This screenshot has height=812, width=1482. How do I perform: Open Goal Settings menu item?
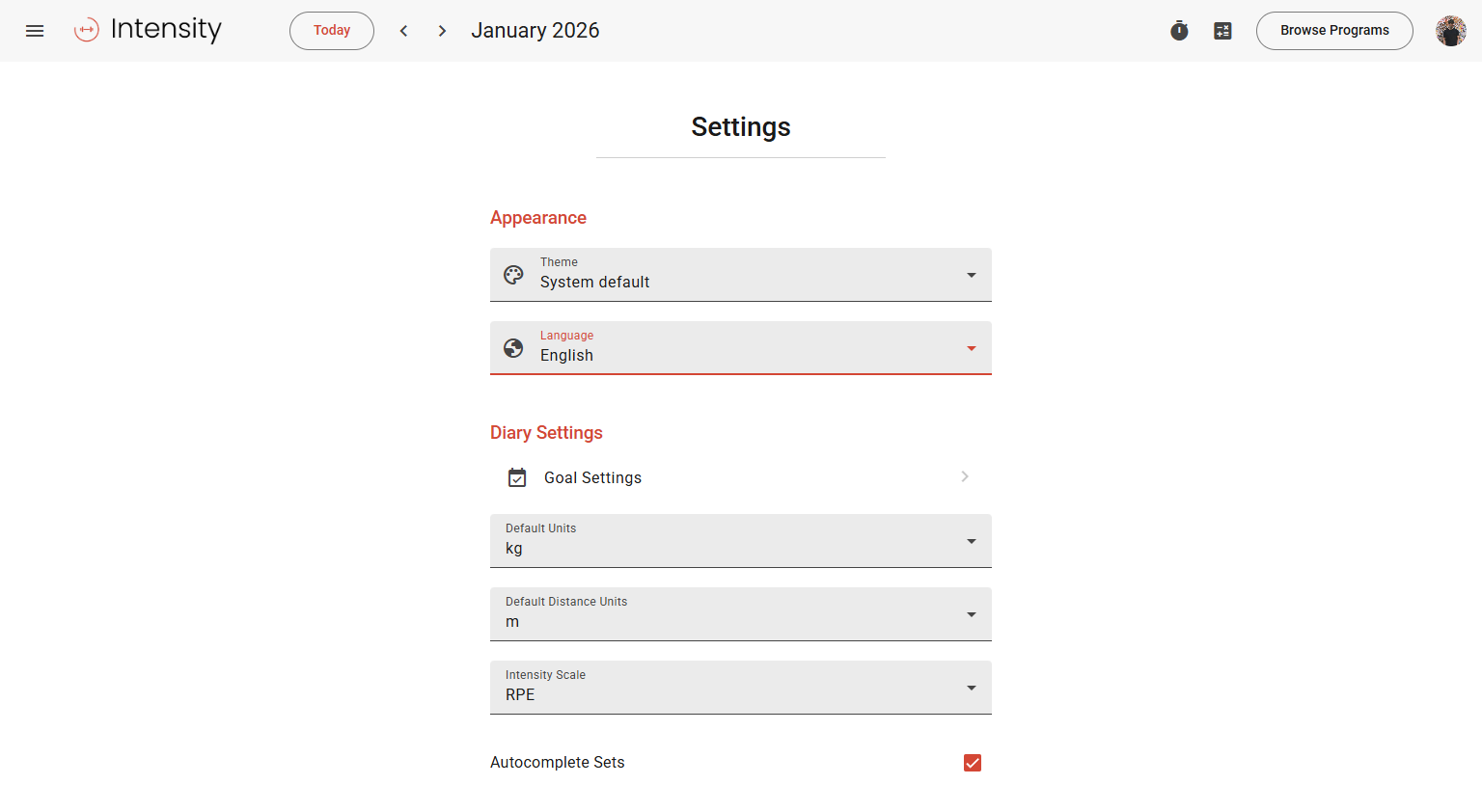(x=740, y=477)
